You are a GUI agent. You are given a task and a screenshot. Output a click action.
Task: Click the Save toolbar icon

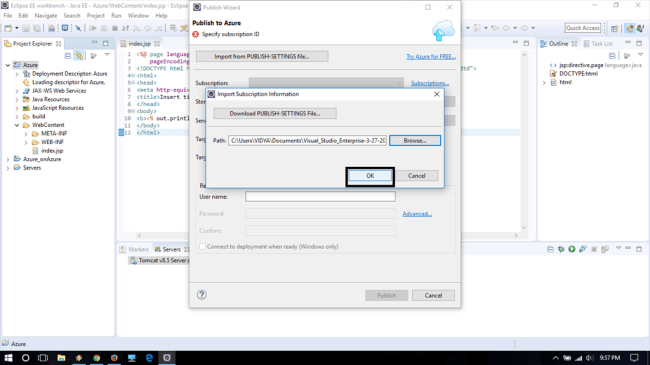[x=26, y=28]
